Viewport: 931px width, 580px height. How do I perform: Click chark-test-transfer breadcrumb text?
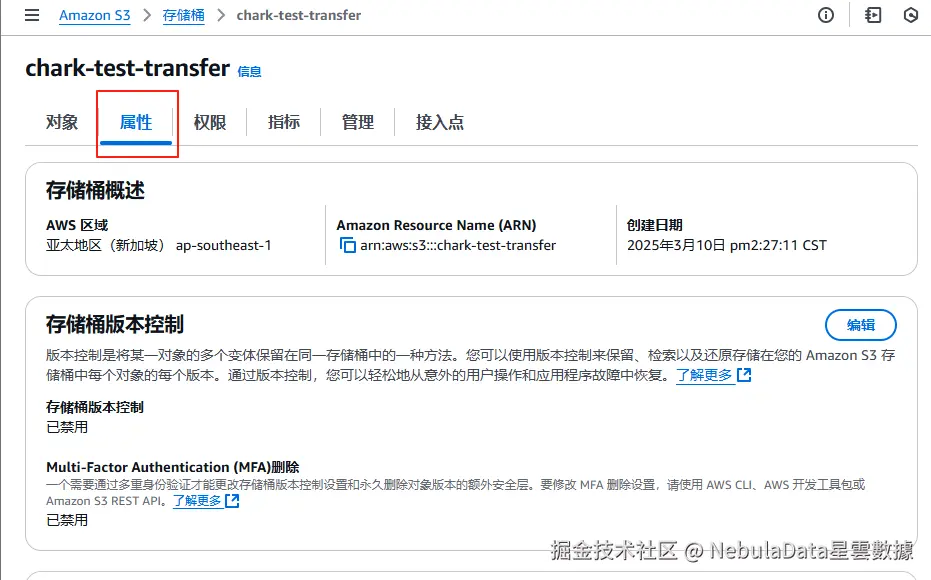point(299,15)
